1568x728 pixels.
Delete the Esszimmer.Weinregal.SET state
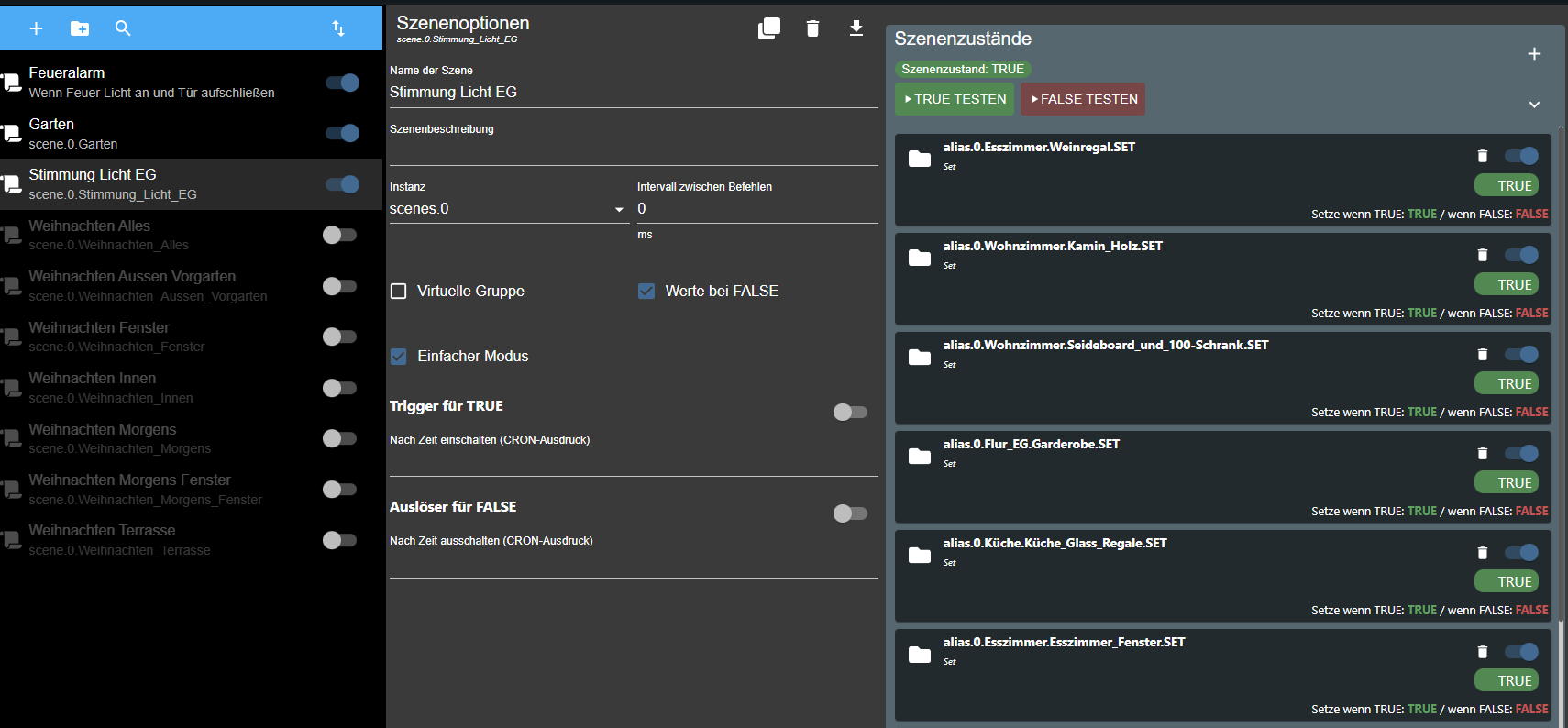pos(1483,156)
